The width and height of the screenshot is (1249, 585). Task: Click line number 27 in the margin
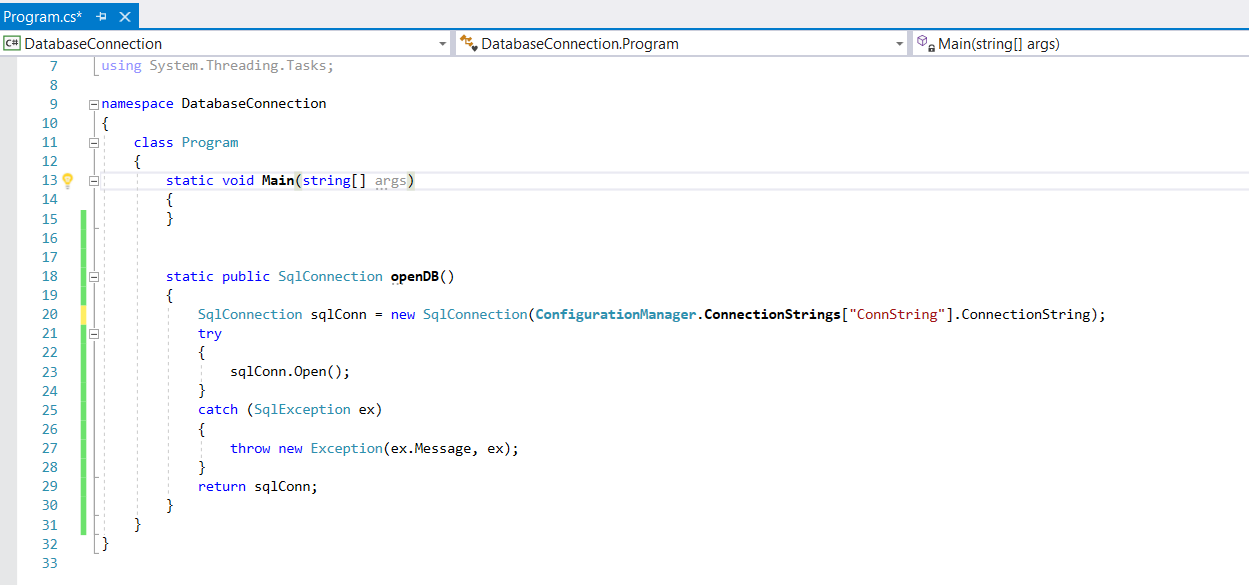[49, 449]
